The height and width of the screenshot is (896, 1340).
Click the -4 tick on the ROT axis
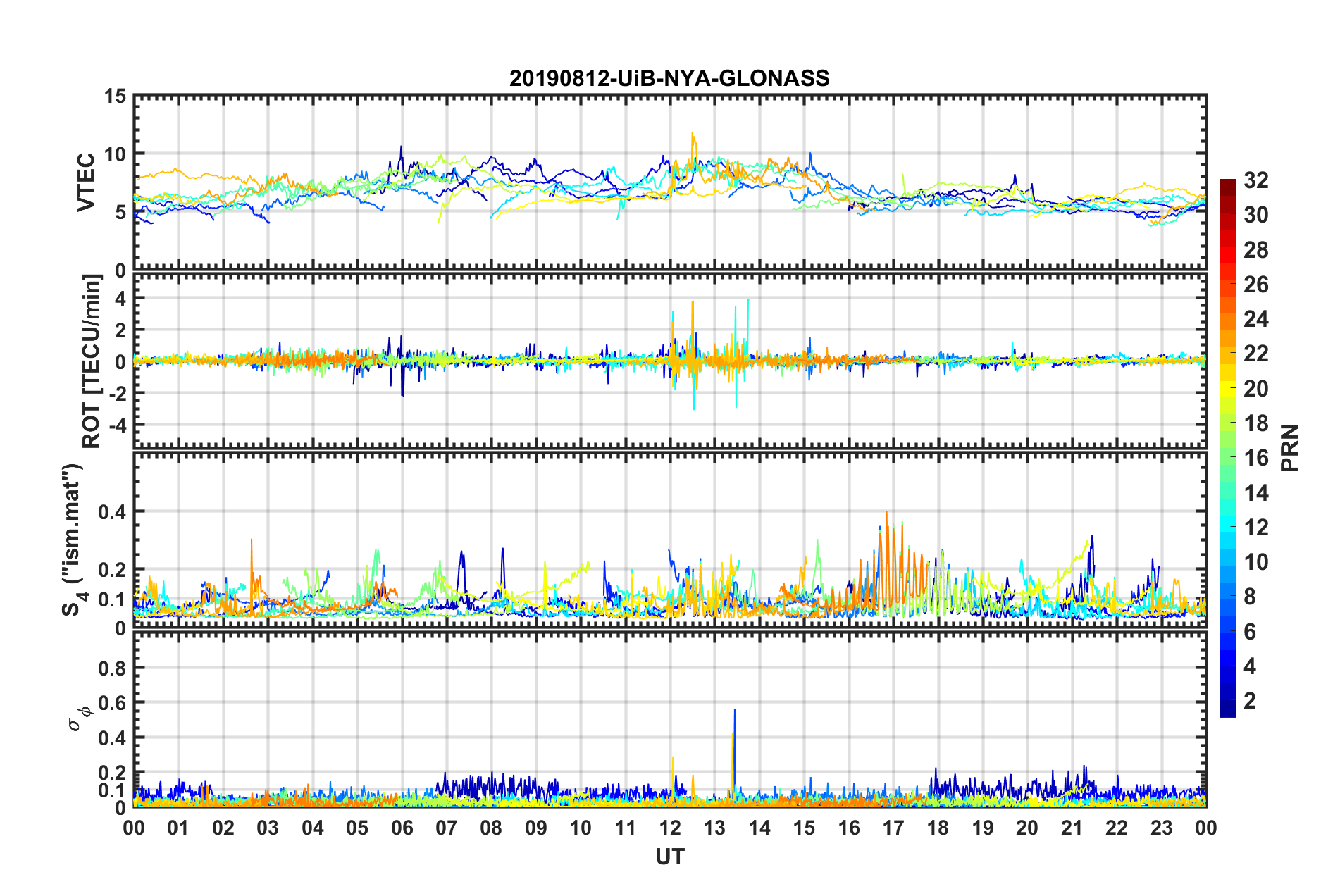117,425
